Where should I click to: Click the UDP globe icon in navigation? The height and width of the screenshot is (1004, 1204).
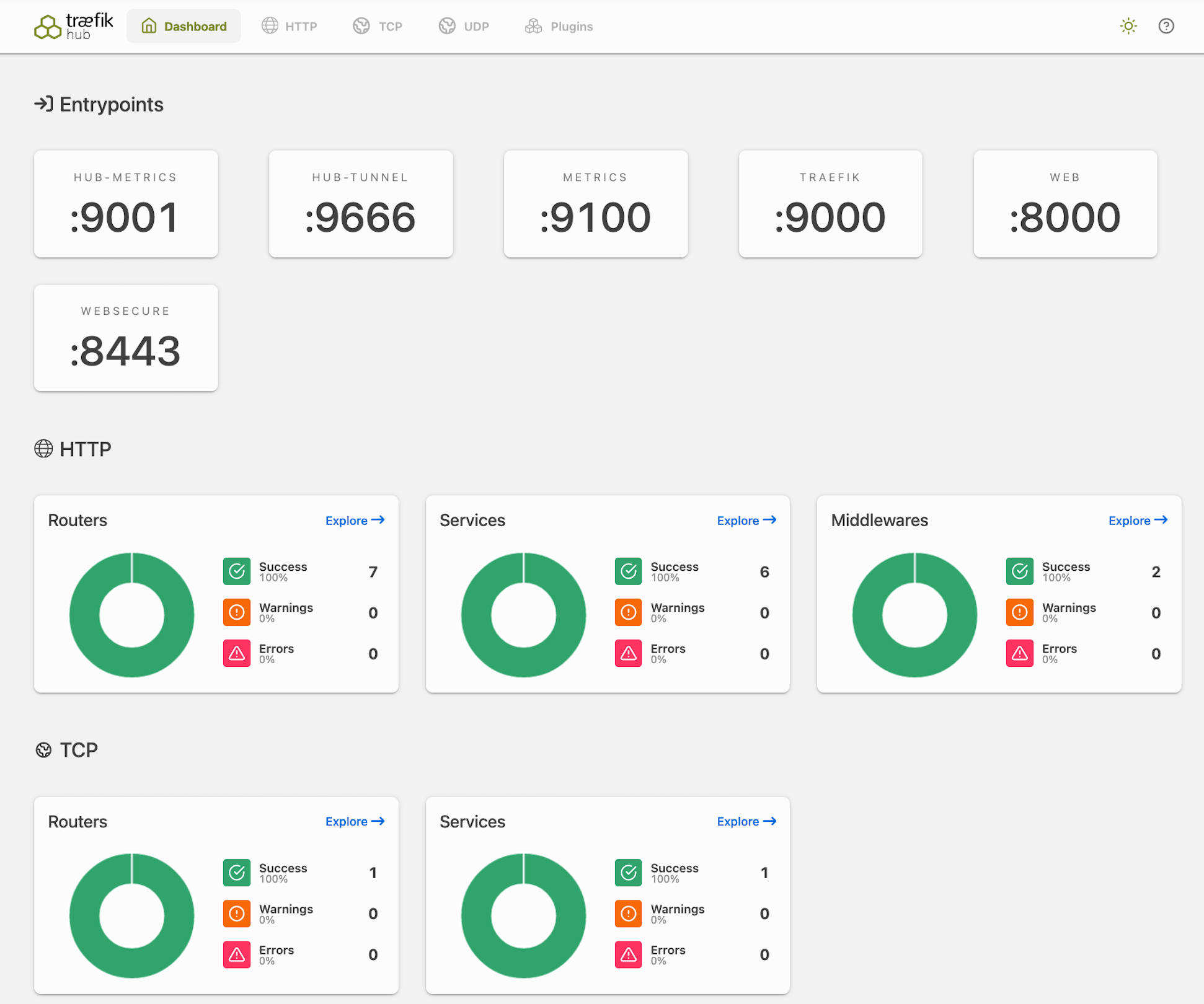[x=446, y=26]
